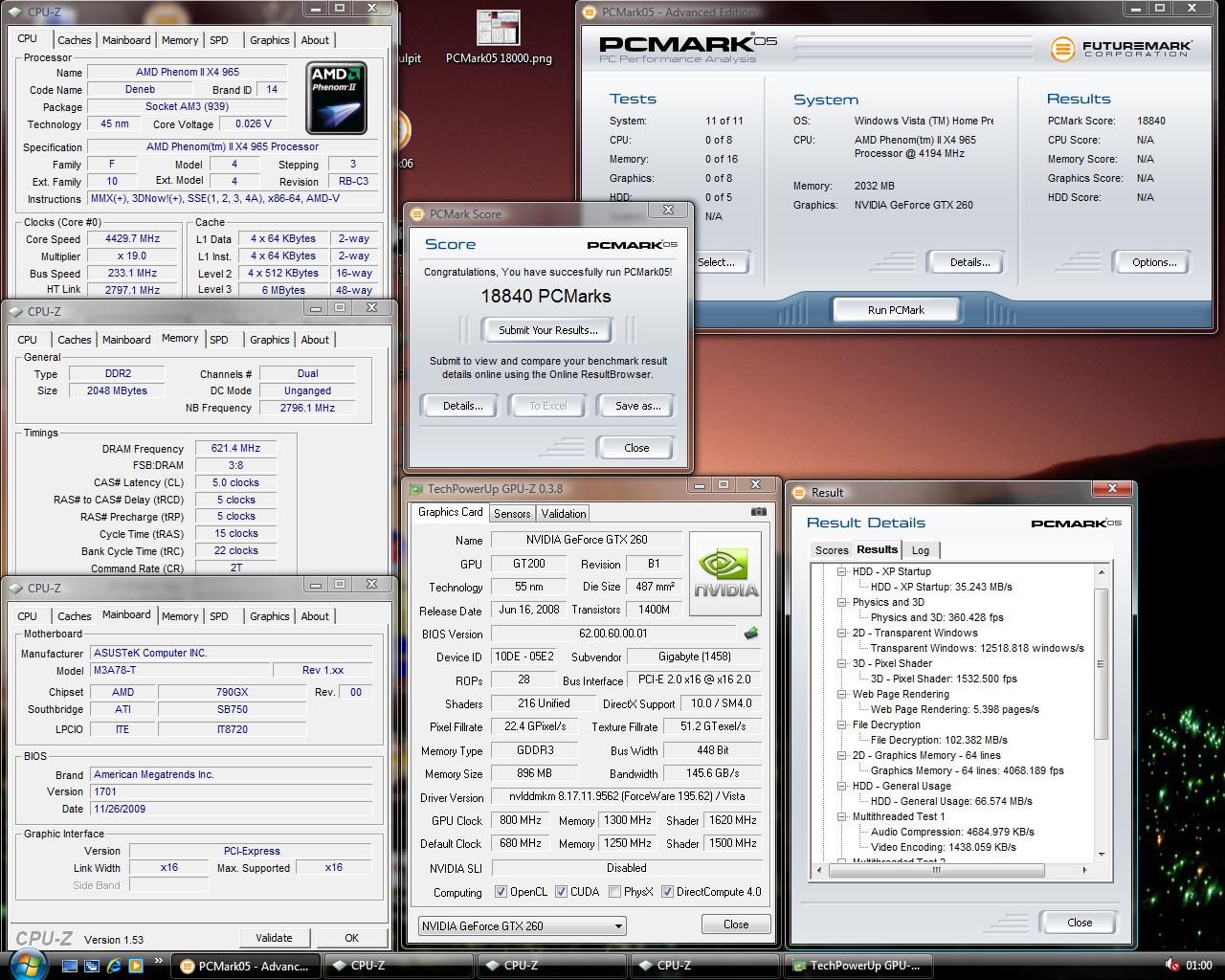This screenshot has width=1225, height=980.
Task: Click the Futuremark Corporation logo
Action: pos(1121,49)
